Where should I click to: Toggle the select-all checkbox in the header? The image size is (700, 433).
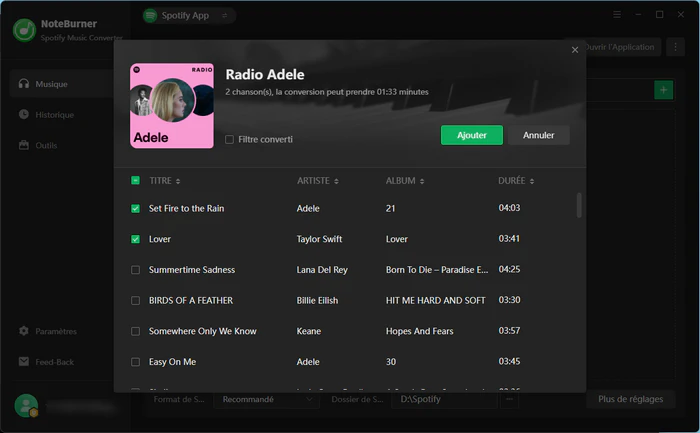click(x=135, y=180)
